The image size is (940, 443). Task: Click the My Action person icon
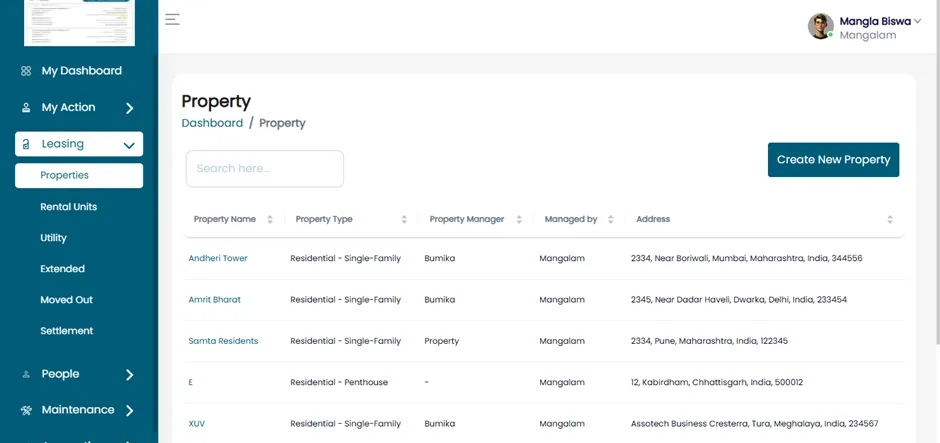26,108
